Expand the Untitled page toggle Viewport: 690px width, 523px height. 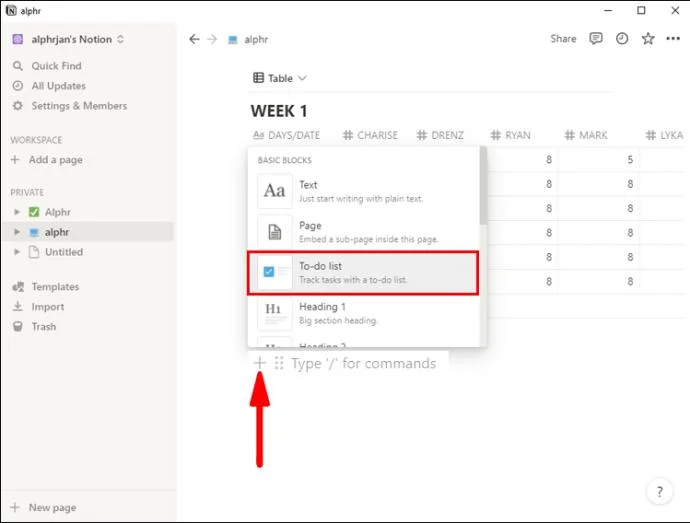pos(17,252)
